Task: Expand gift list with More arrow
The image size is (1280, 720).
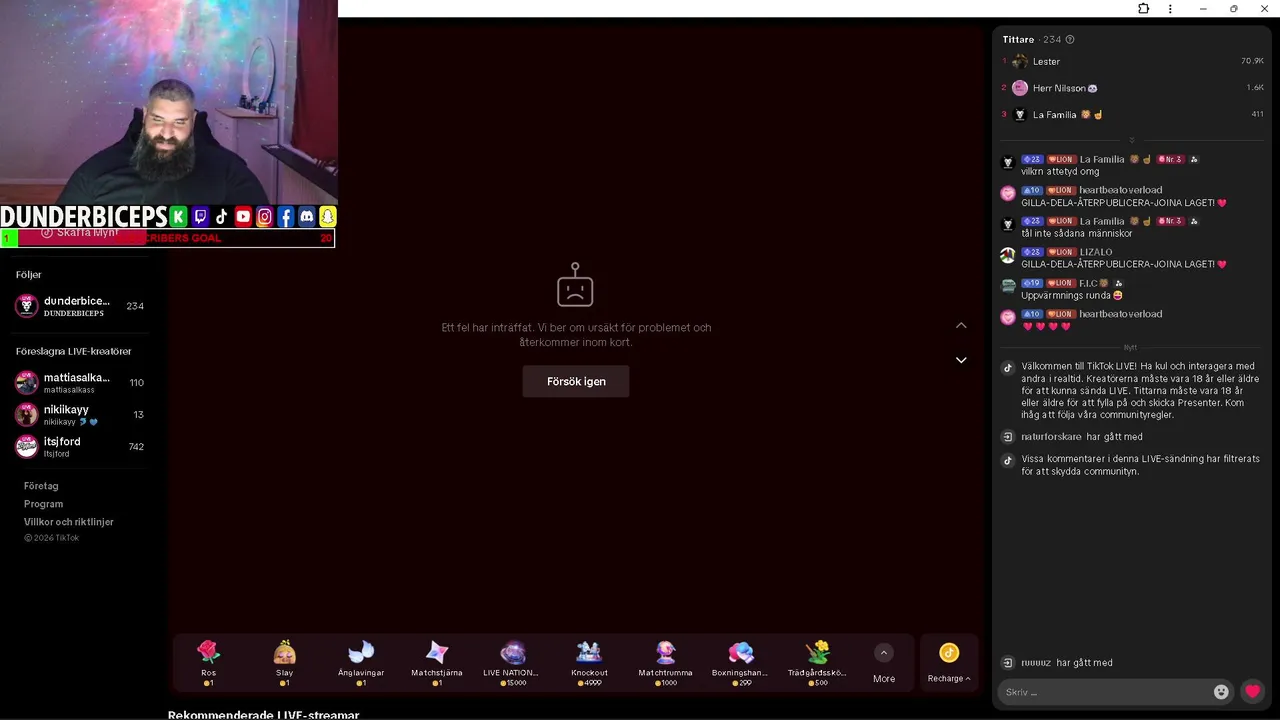Action: click(884, 653)
